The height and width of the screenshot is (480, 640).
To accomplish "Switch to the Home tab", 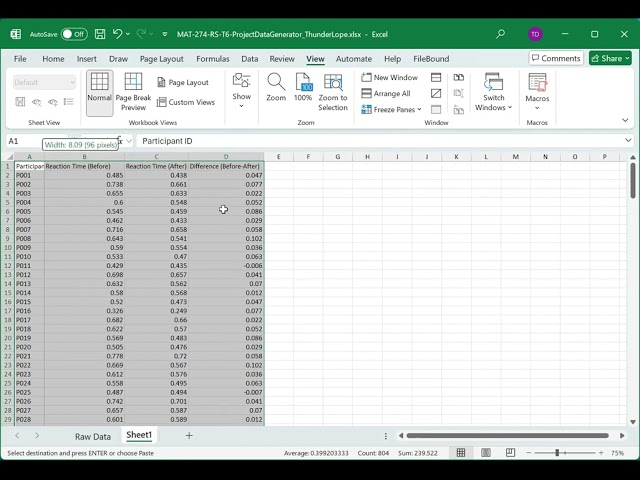I will (x=53, y=59).
